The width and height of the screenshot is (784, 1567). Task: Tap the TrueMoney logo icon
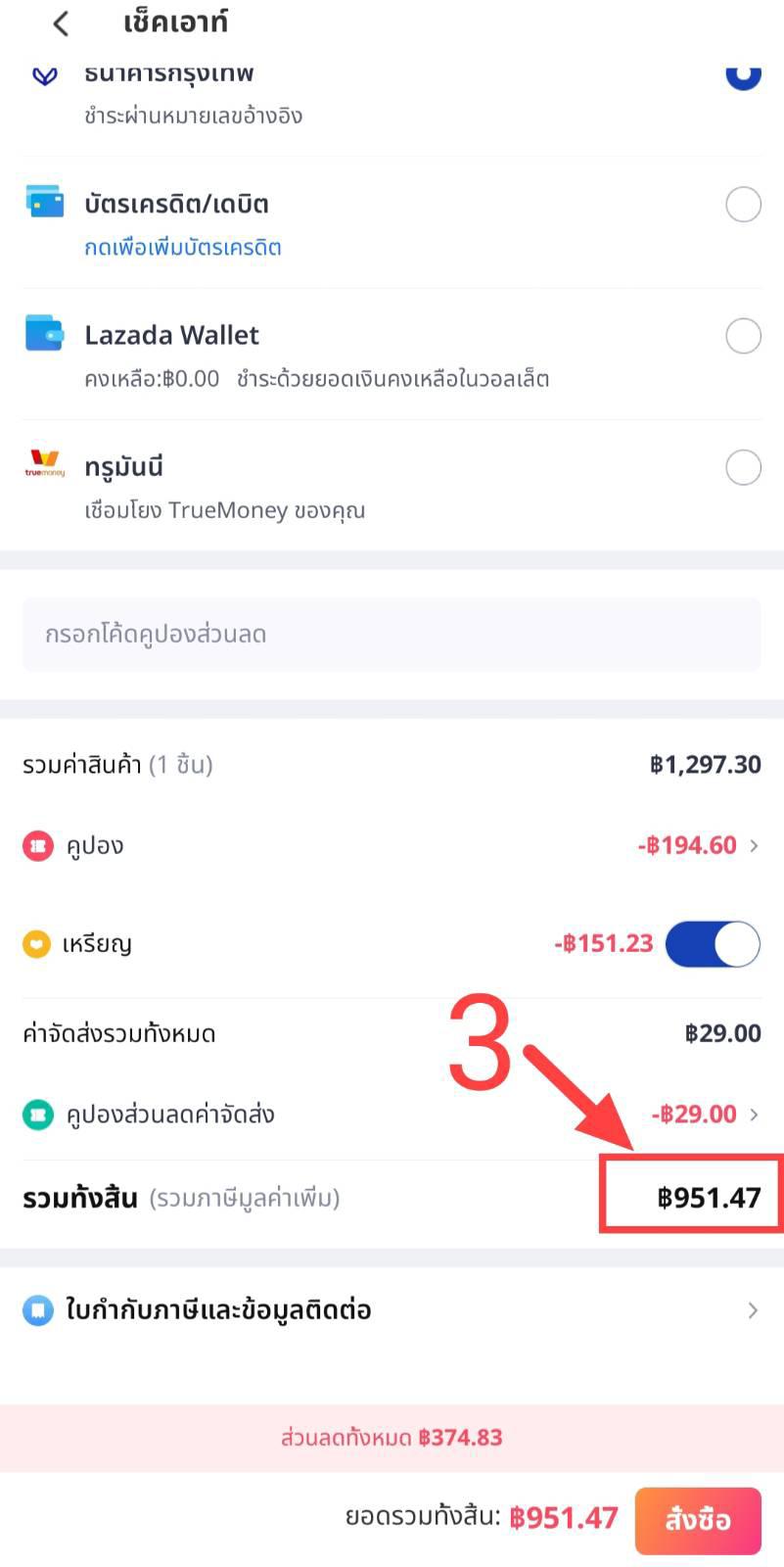[45, 463]
